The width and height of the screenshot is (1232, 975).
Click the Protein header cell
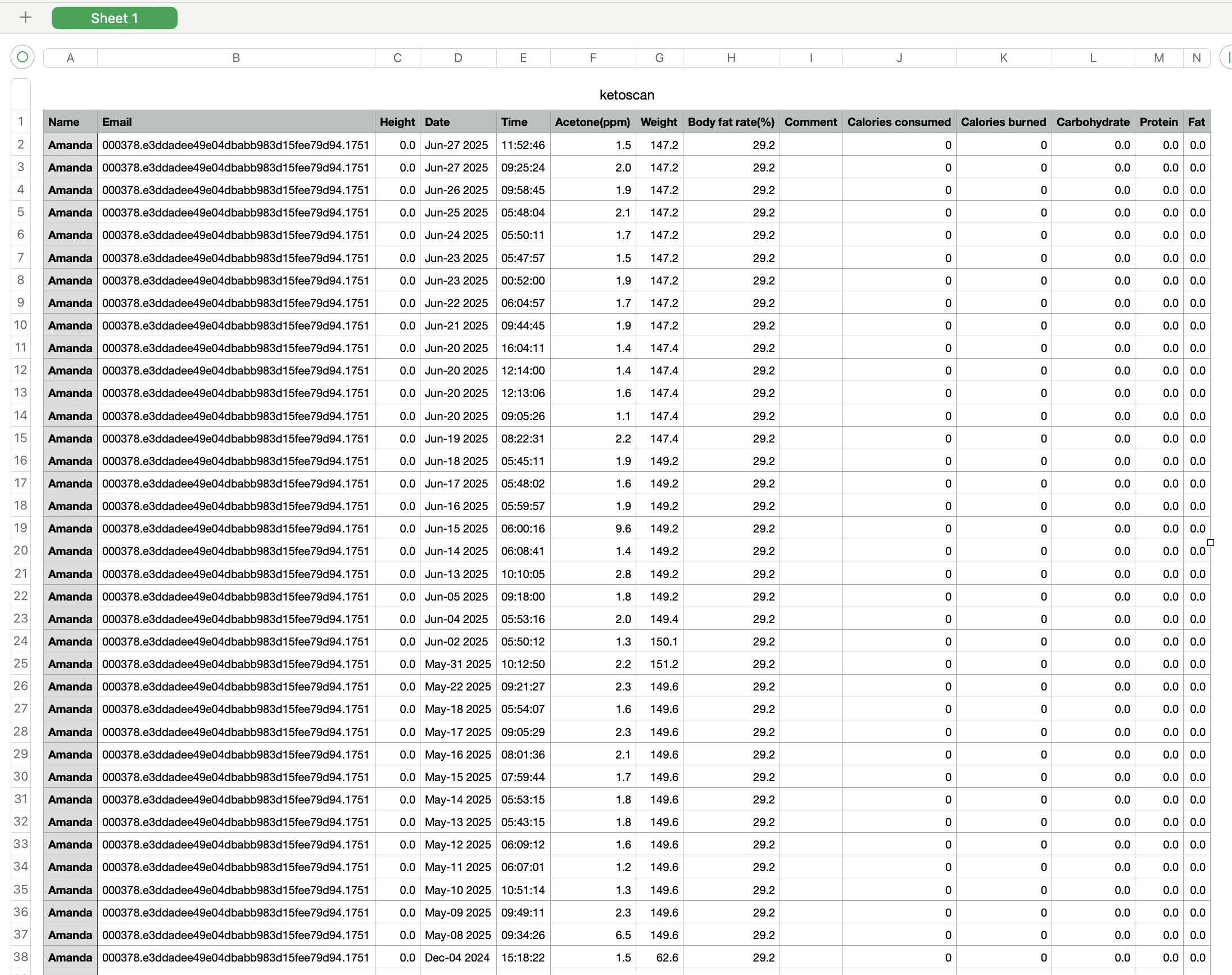(1158, 121)
